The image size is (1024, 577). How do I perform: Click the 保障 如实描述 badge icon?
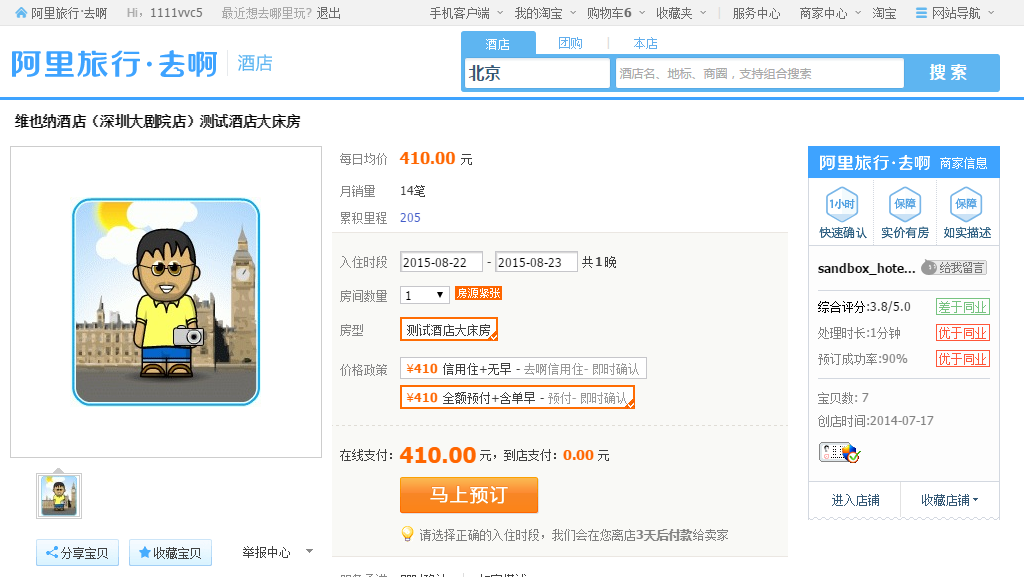coord(966,204)
